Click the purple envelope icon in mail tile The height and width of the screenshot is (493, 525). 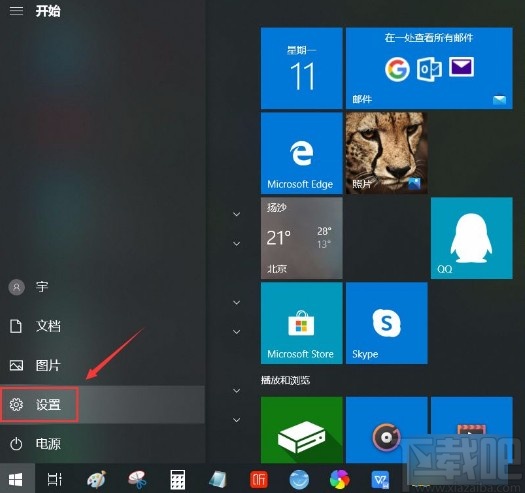point(461,67)
